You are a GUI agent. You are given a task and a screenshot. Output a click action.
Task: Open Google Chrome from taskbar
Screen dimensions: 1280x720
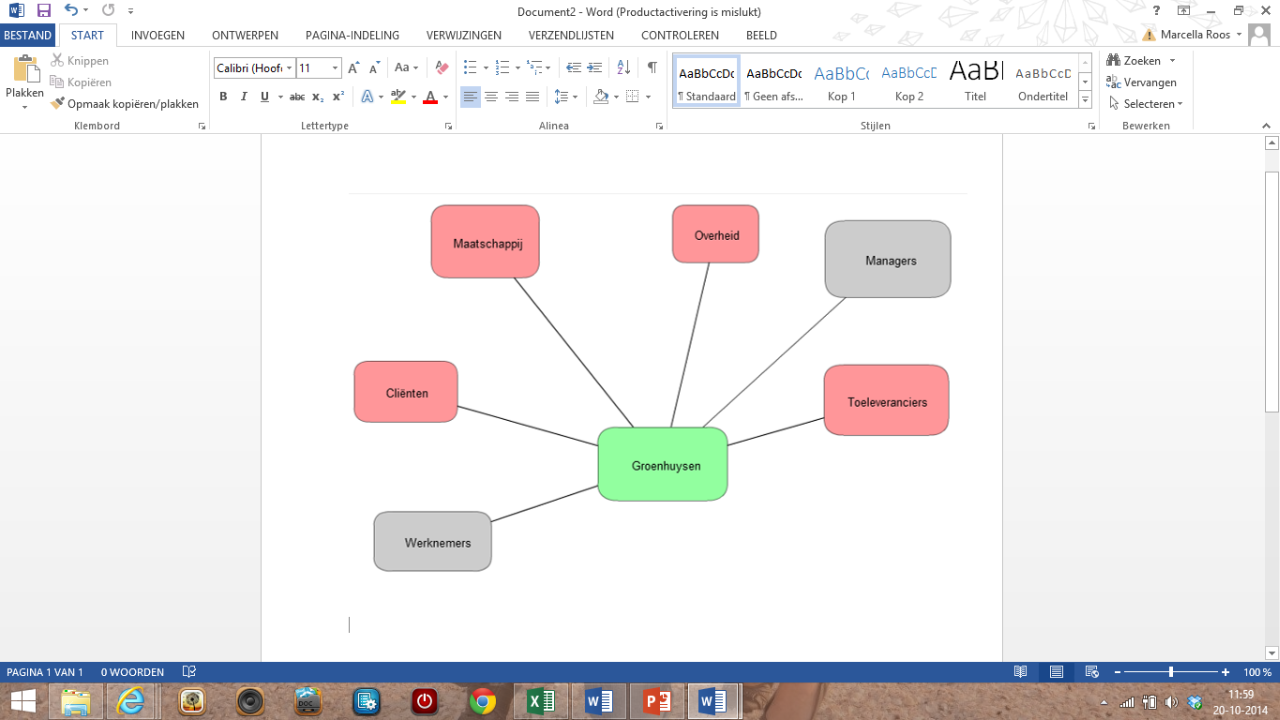(x=482, y=702)
